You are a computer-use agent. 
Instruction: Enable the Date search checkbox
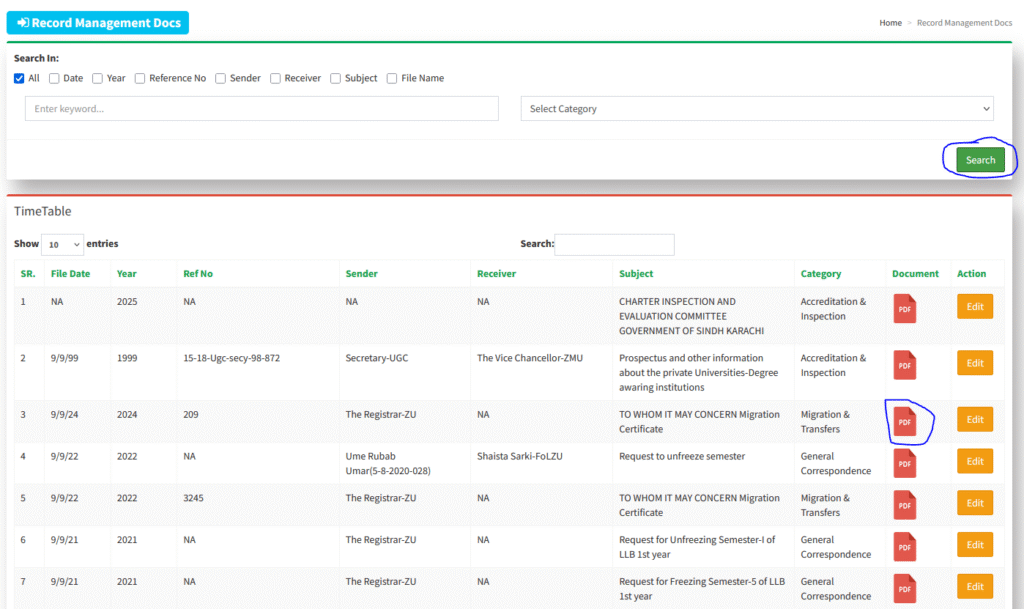pos(54,78)
